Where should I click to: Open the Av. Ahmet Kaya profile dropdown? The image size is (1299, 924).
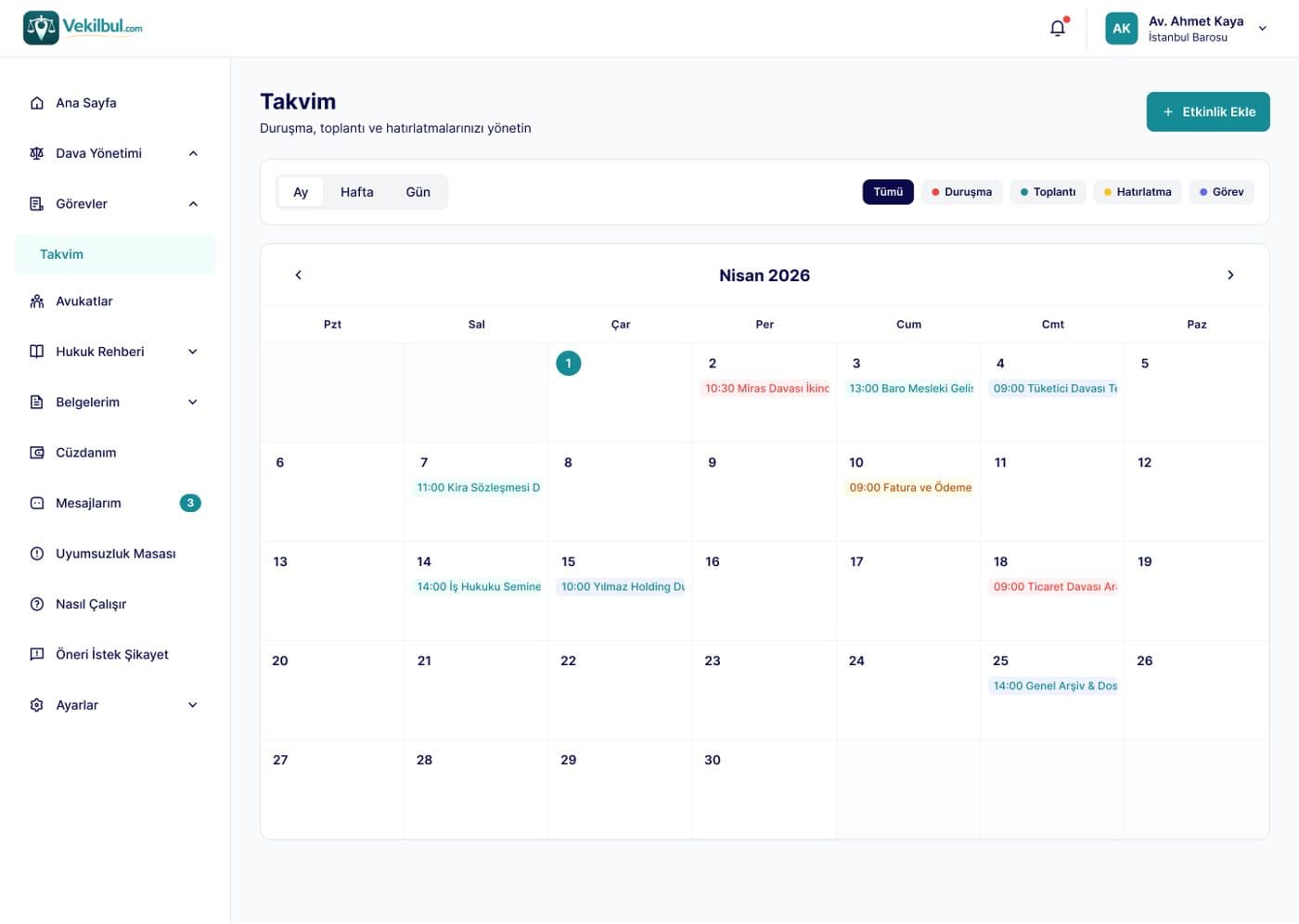click(x=1262, y=29)
